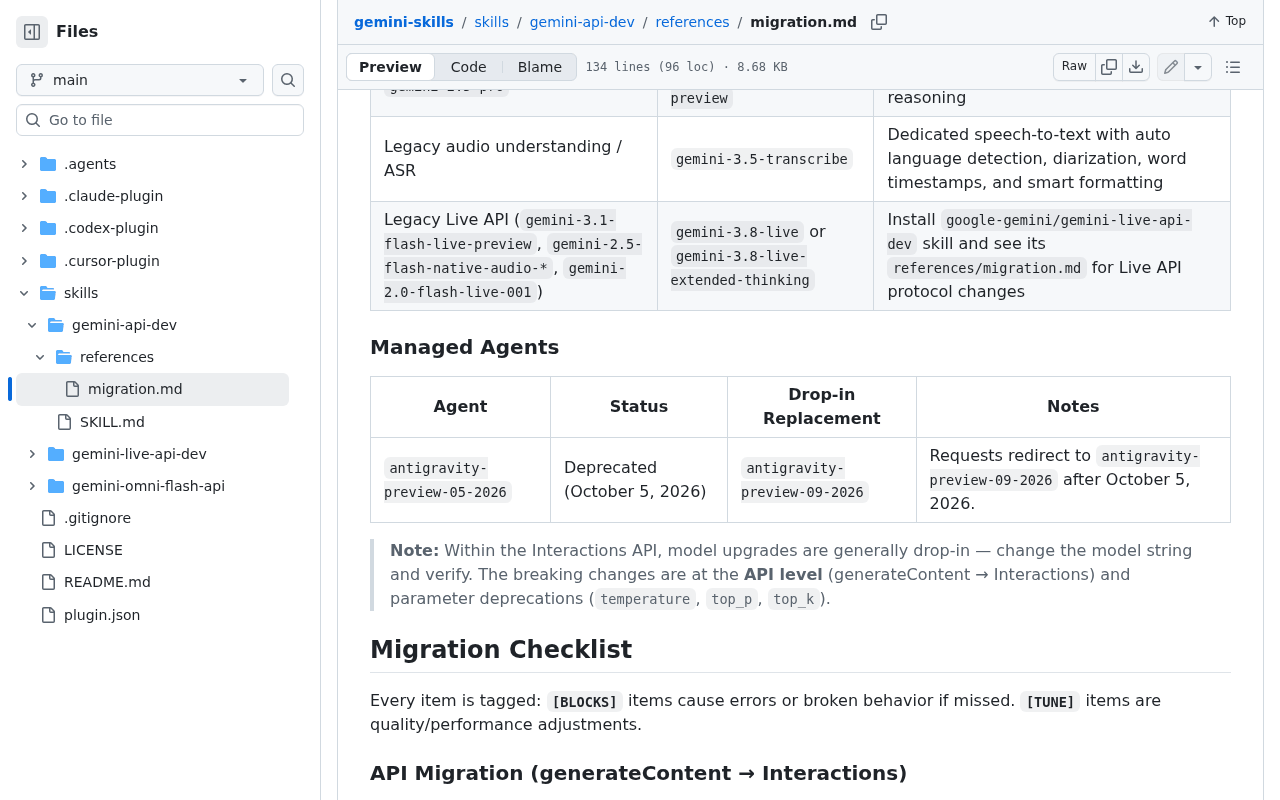Click the .agents folder icon
1280x800 pixels.
(48, 164)
